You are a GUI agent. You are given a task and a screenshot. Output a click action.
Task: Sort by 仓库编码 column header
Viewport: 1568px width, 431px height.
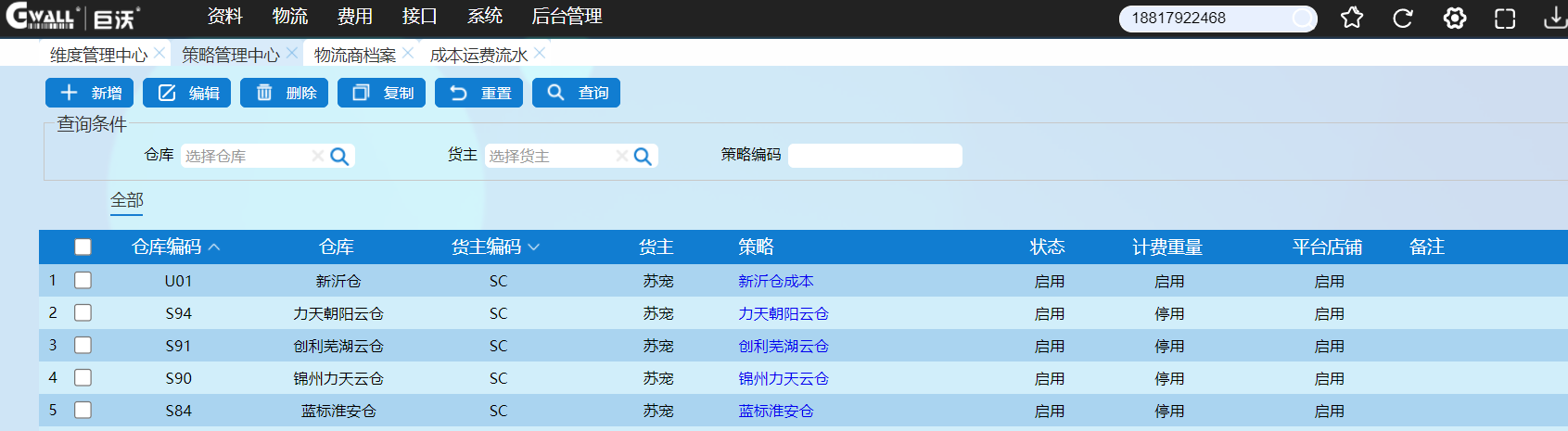pos(176,247)
